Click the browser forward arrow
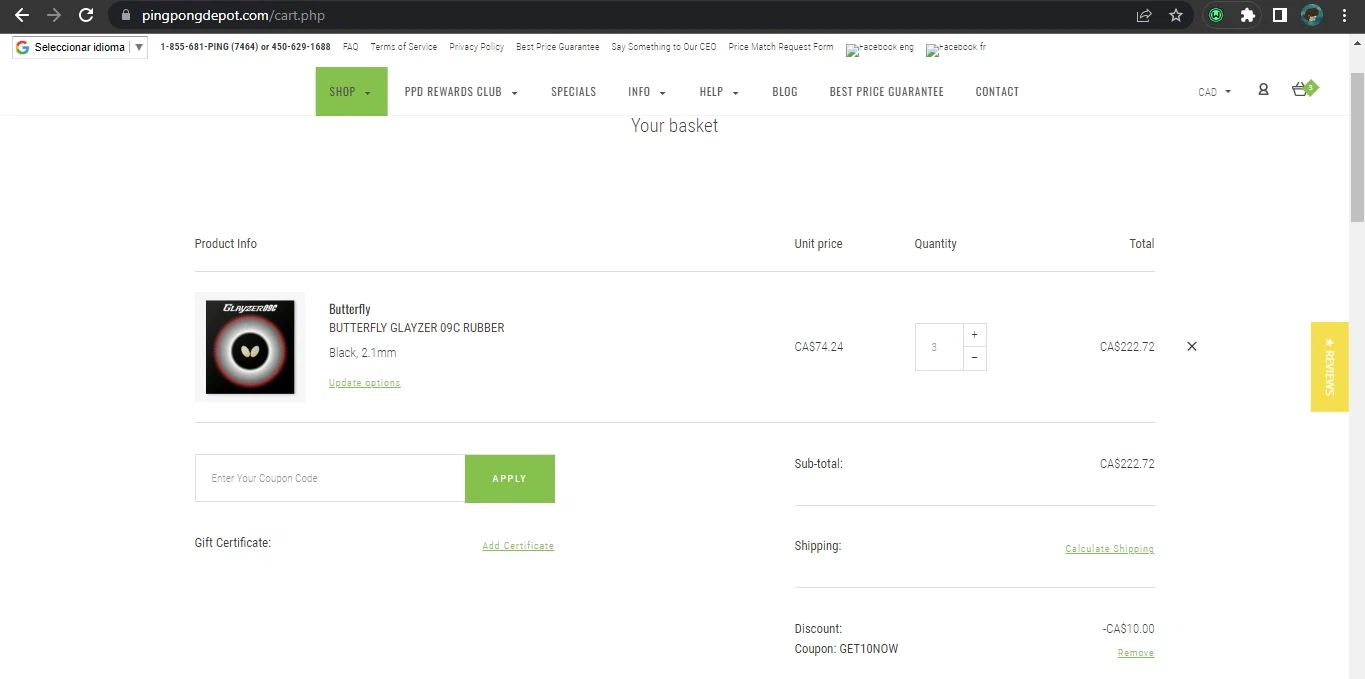The height and width of the screenshot is (679, 1365). point(54,15)
